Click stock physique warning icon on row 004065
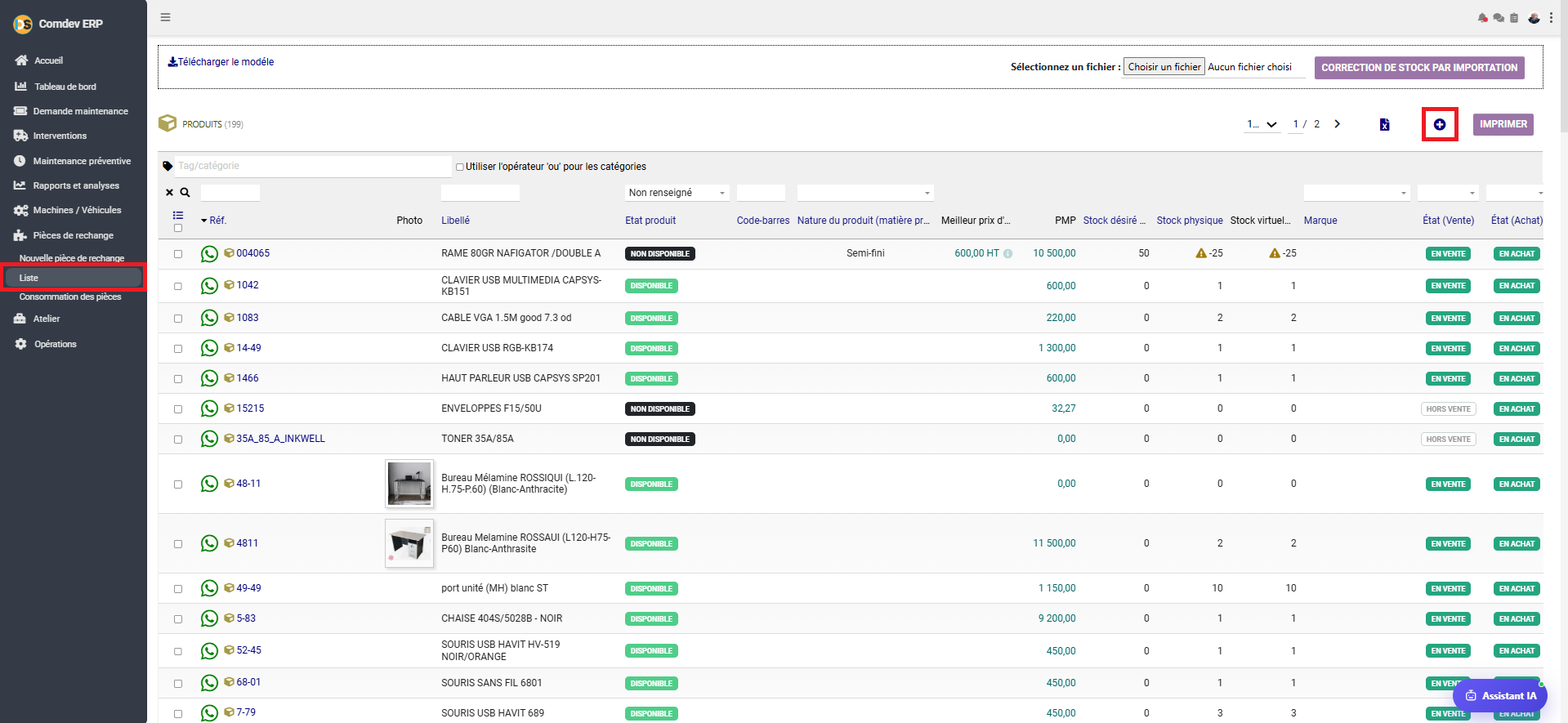1568x723 pixels. click(1201, 253)
